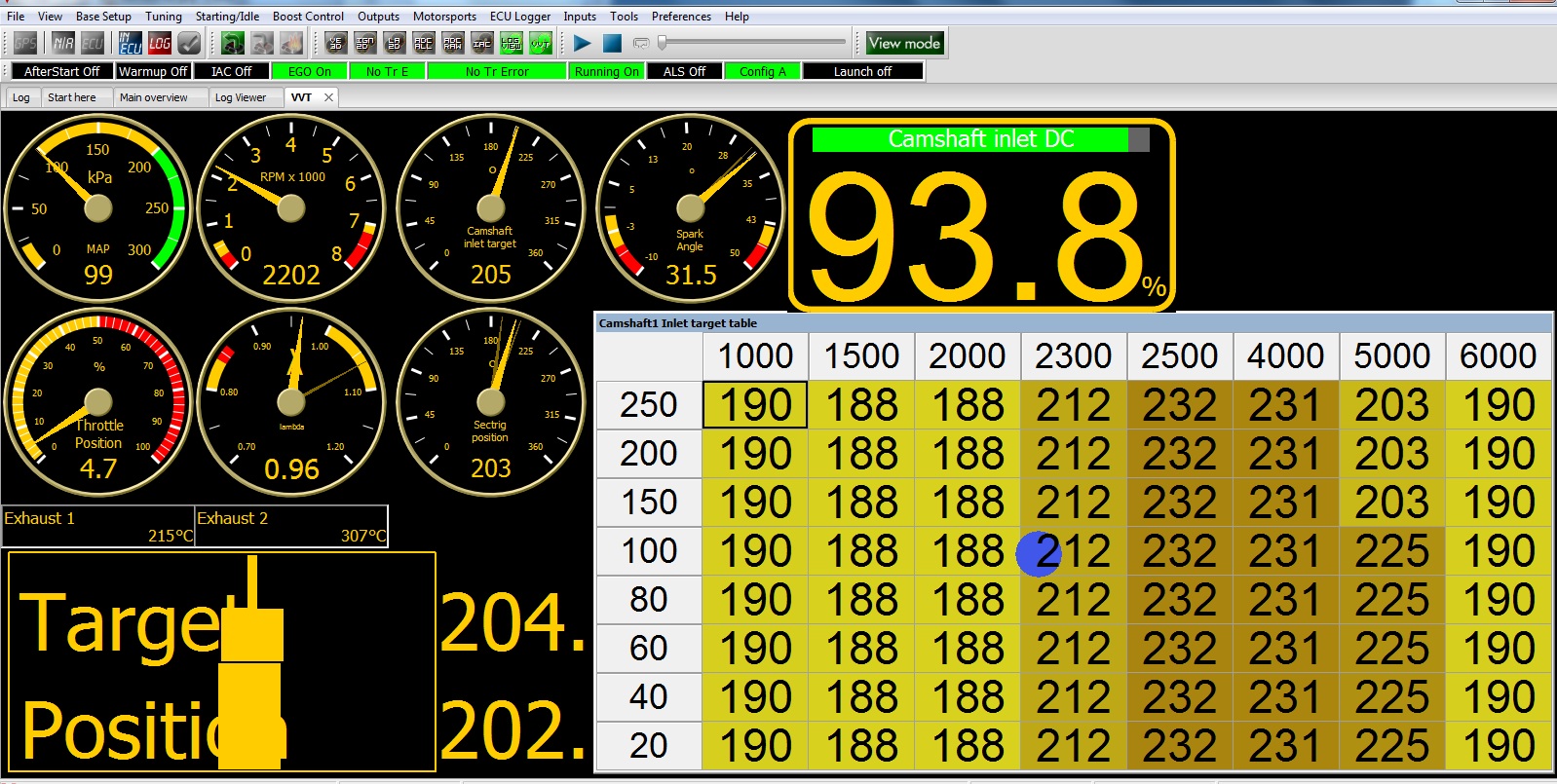Image resolution: width=1557 pixels, height=784 pixels.
Task: Open the ECU Logger menu
Action: click(x=519, y=17)
